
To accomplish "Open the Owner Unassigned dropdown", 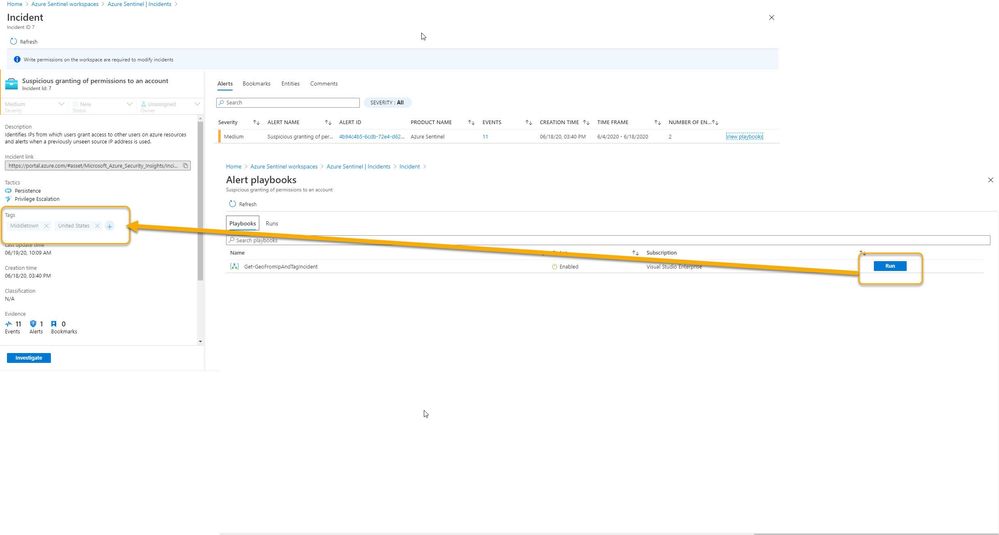I will 170,104.
